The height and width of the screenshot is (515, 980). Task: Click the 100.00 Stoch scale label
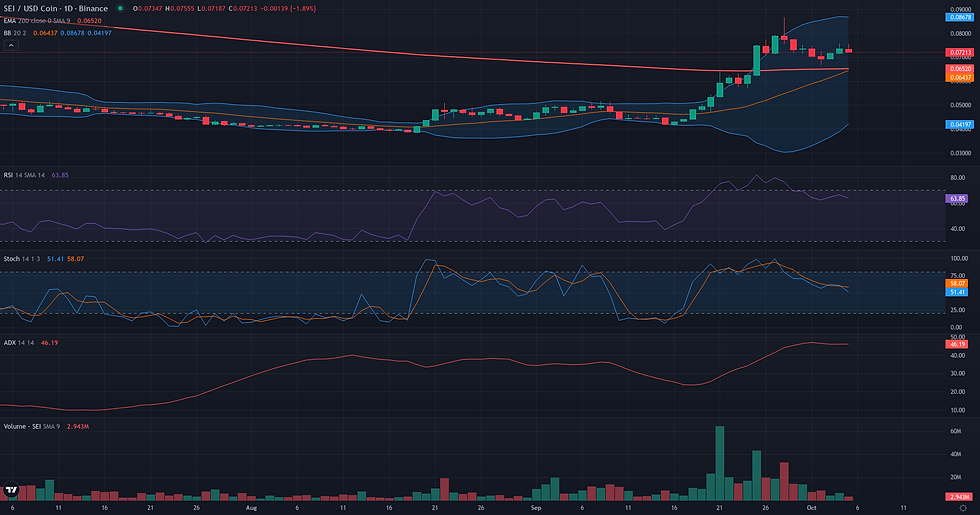click(959, 258)
